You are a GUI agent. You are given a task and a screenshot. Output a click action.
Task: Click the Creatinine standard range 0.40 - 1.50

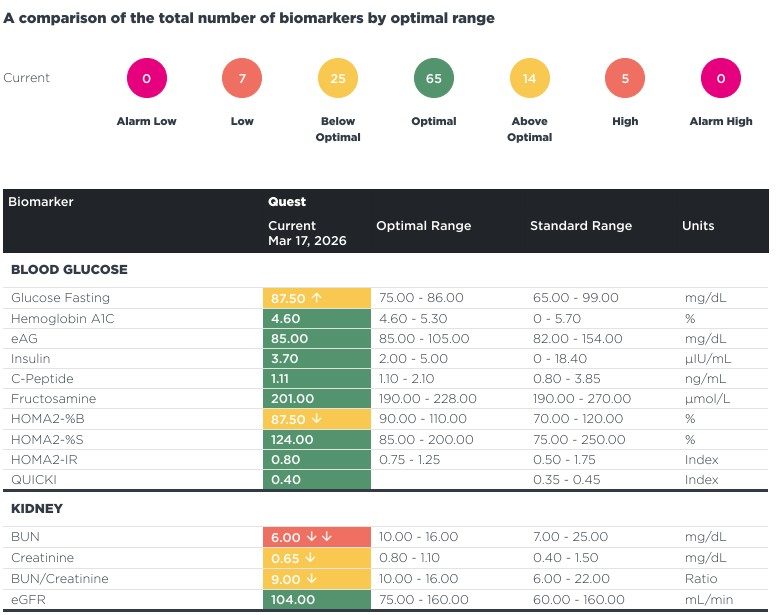(x=566, y=558)
